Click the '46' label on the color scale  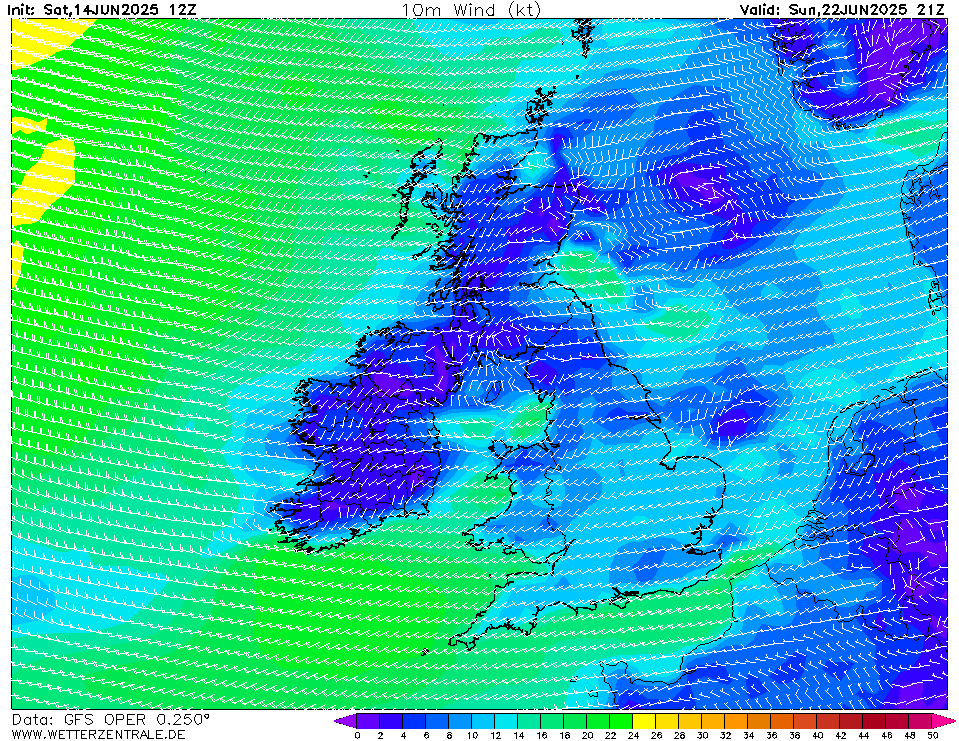pos(886,735)
